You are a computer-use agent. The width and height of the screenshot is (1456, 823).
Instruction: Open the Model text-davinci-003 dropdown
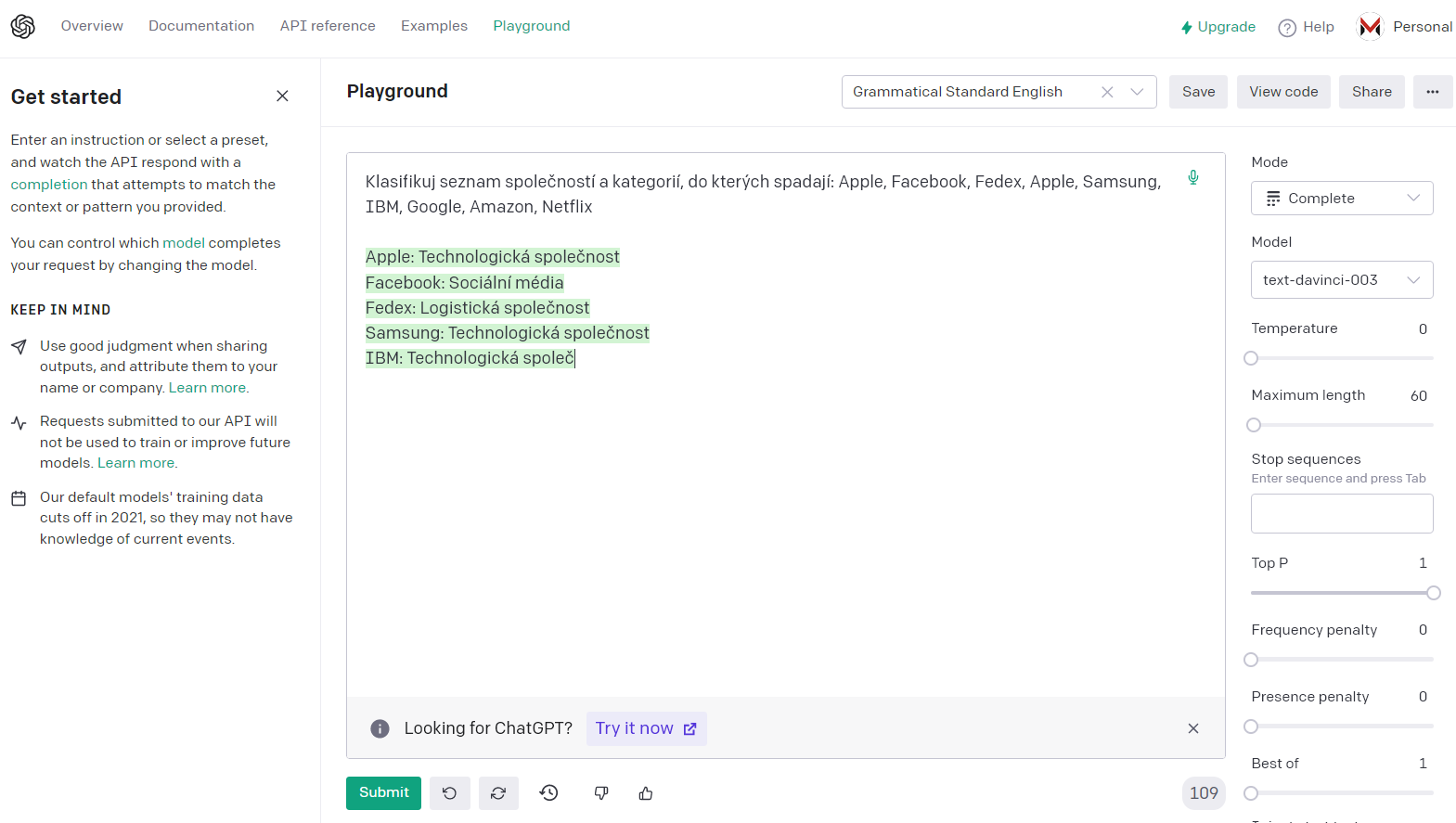[x=1342, y=280]
